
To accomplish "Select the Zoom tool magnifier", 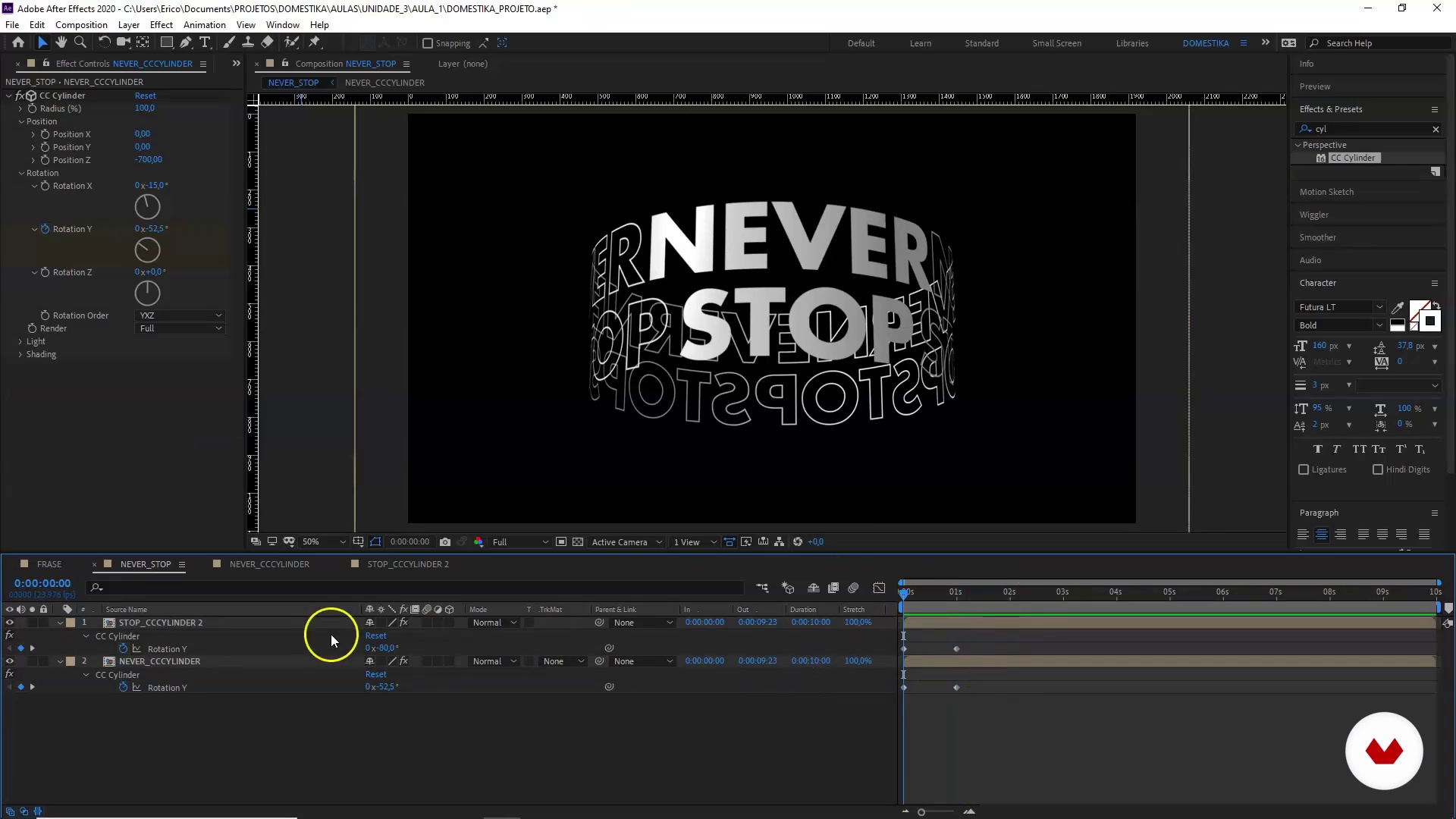I will click(x=80, y=42).
